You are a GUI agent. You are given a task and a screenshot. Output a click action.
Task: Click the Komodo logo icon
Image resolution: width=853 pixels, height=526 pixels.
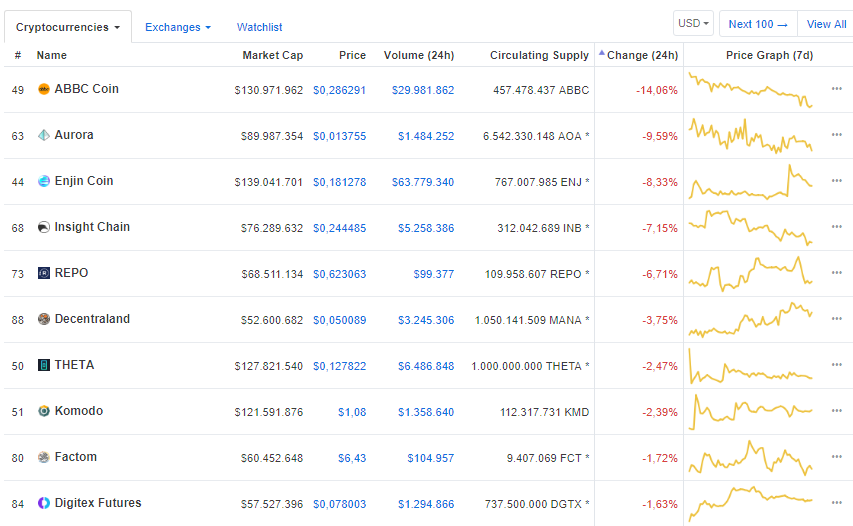point(44,411)
